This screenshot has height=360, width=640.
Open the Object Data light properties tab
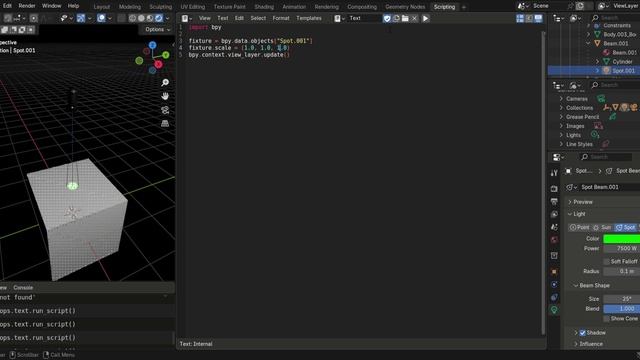pyautogui.click(x=554, y=310)
